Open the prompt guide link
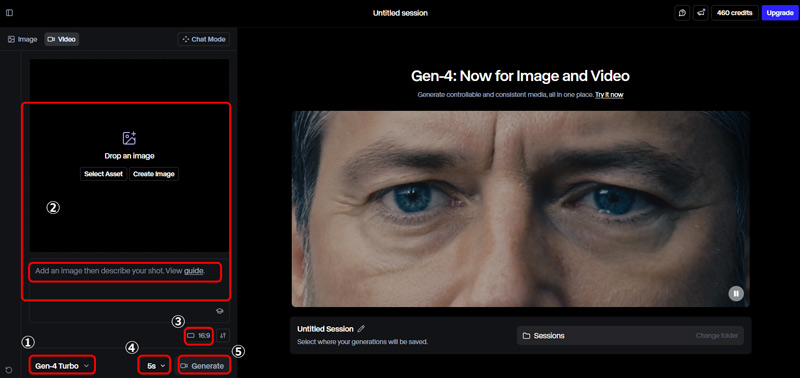Viewport: 800px width, 378px height. [193, 271]
